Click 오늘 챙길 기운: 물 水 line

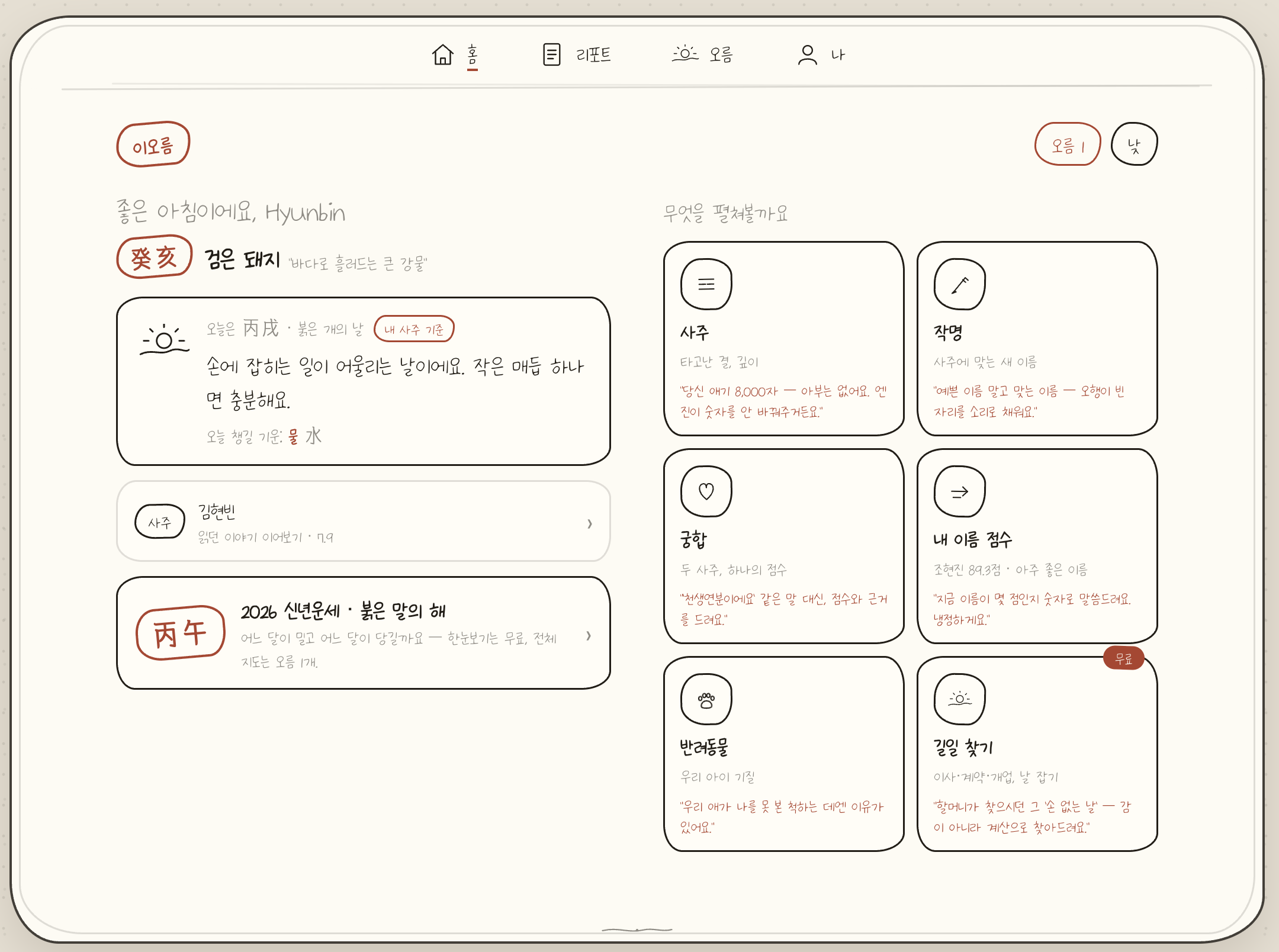click(264, 437)
